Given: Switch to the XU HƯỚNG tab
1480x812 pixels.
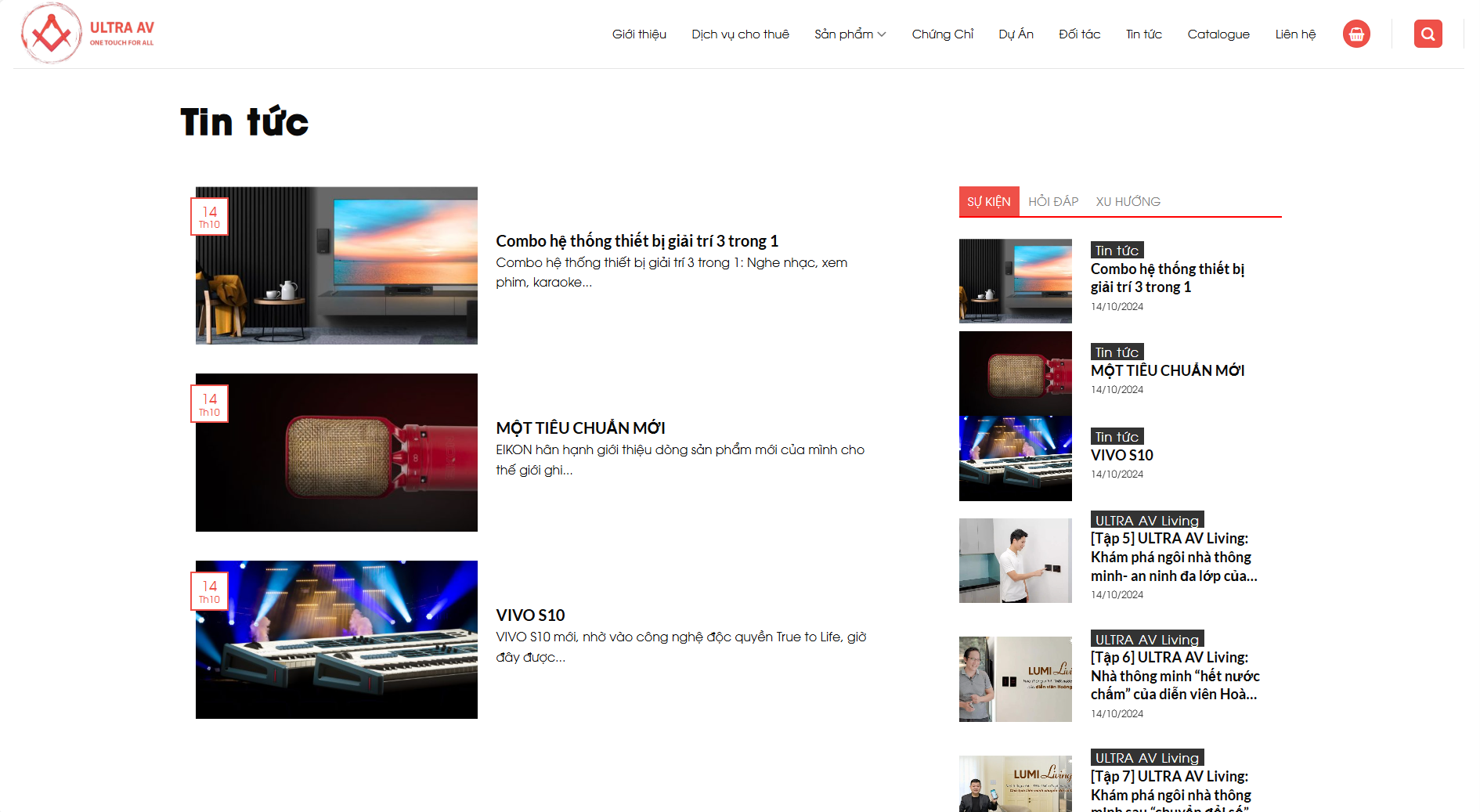Looking at the screenshot, I should [1128, 201].
